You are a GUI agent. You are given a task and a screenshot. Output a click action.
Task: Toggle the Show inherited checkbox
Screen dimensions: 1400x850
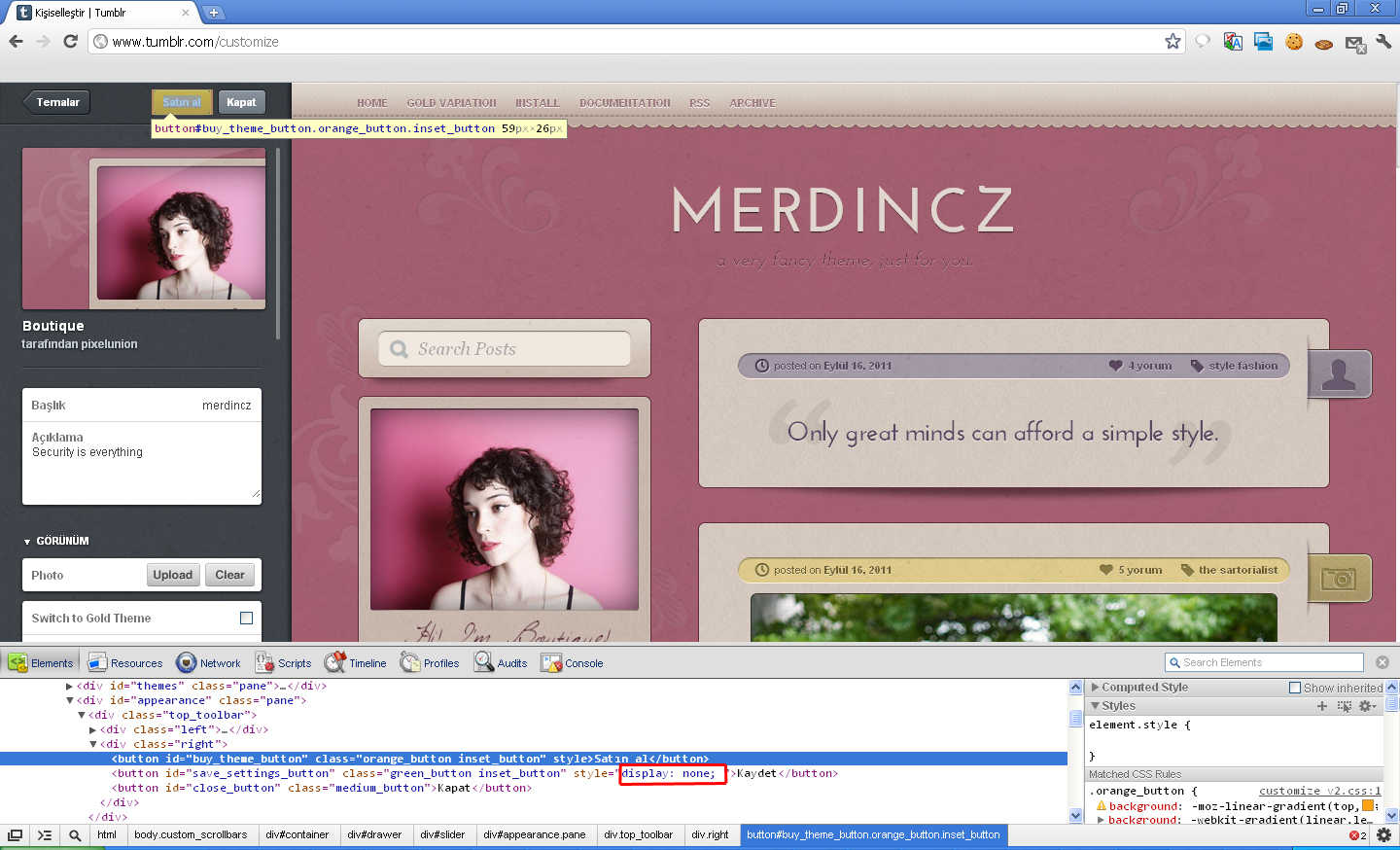[x=1294, y=688]
